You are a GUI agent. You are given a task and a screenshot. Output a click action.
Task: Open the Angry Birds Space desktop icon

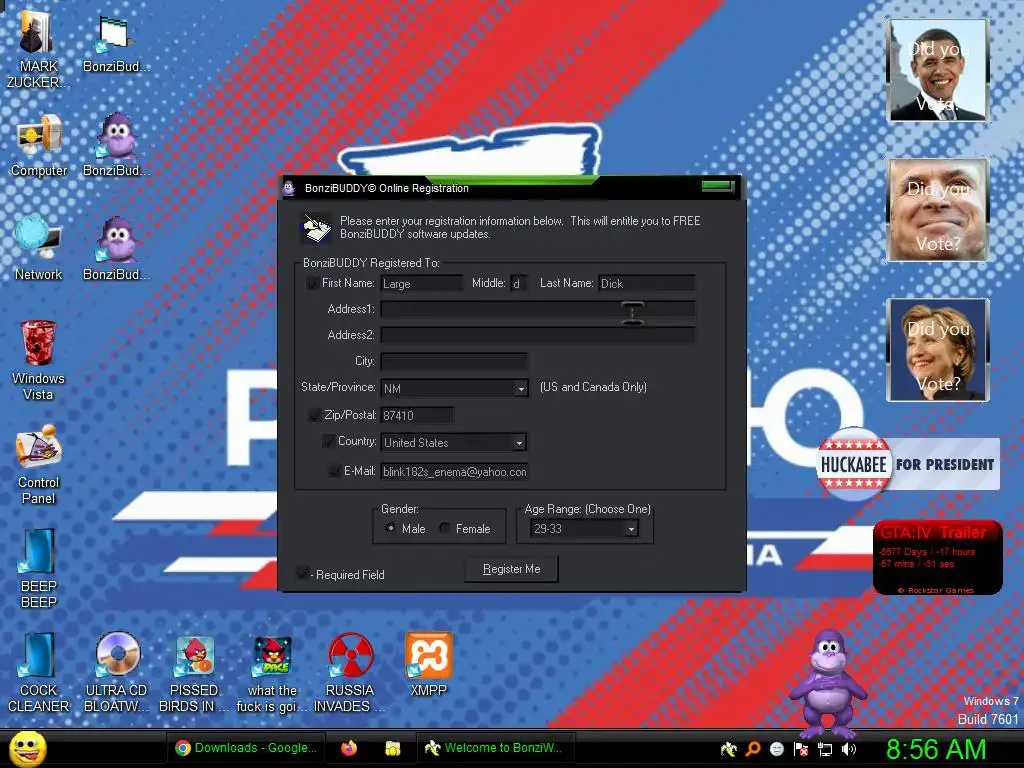click(272, 673)
